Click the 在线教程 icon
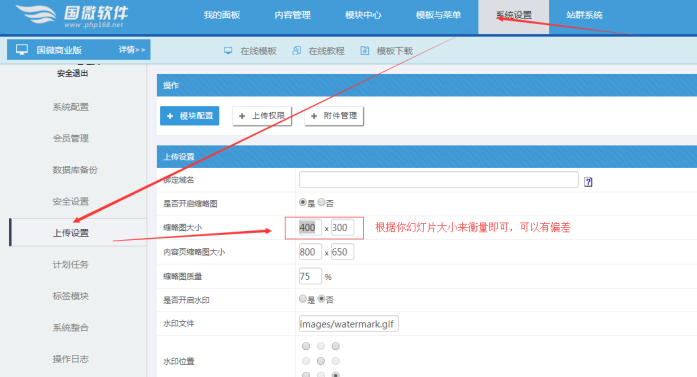697x377 pixels. [296, 51]
